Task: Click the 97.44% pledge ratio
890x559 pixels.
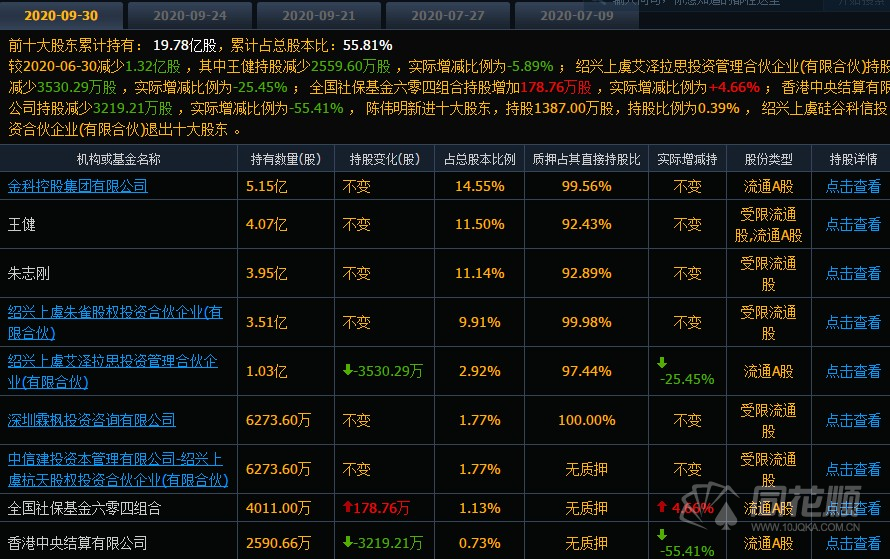Action: pos(586,371)
